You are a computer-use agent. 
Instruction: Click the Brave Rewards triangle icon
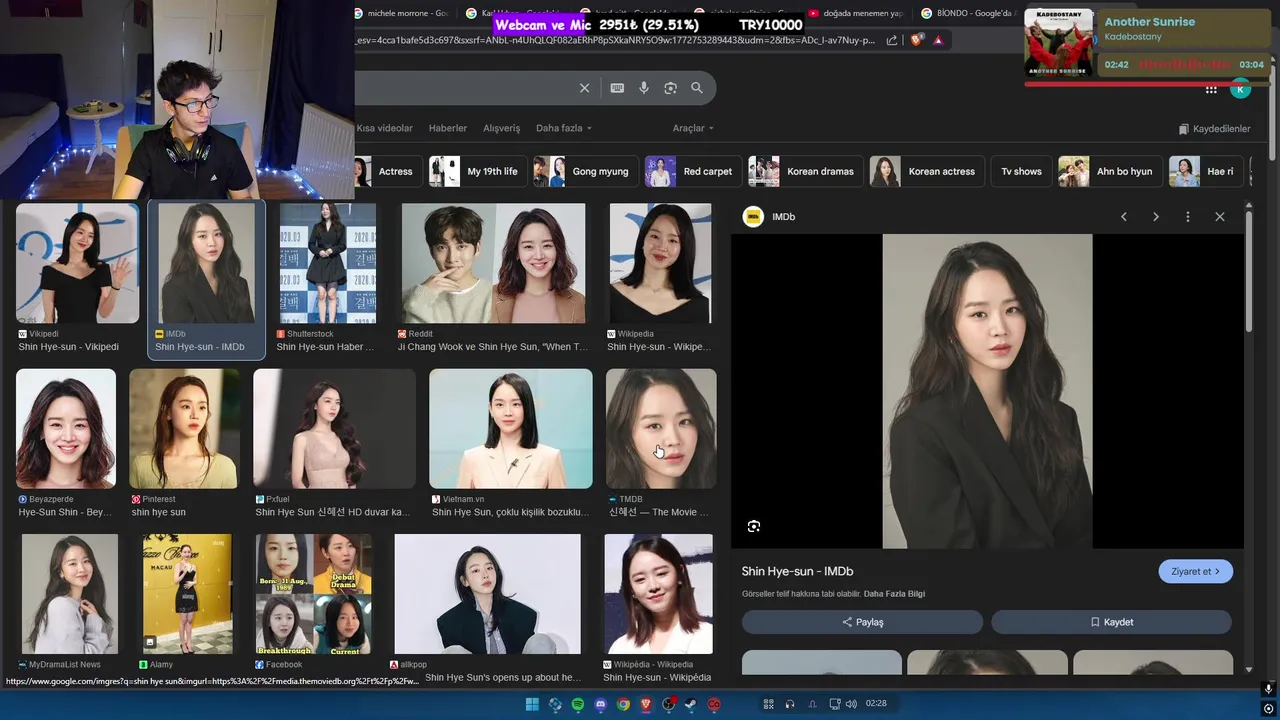pos(938,40)
